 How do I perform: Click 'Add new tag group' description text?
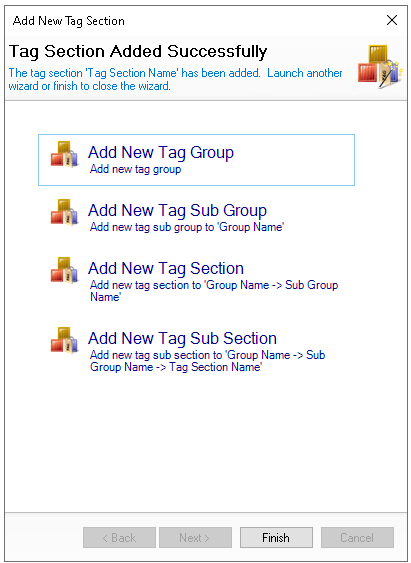click(135, 169)
